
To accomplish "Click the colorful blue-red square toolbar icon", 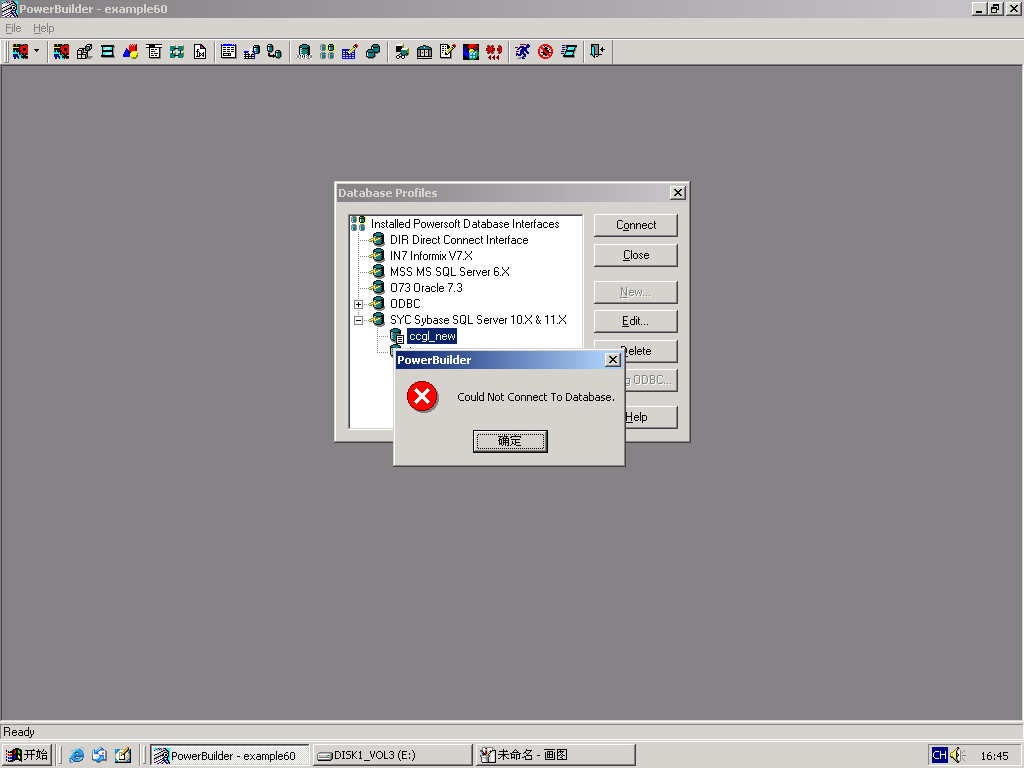I will point(471,52).
